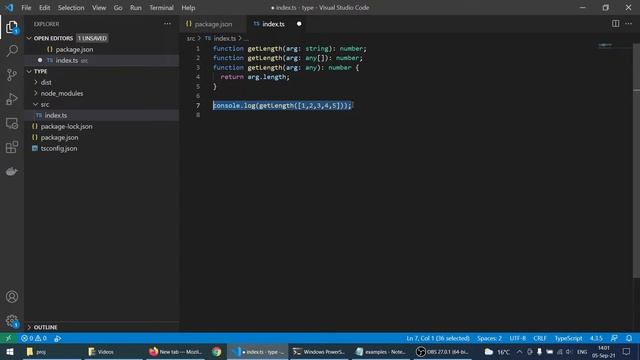
Task: Open the Search view in activity bar
Action: [x=12, y=51]
